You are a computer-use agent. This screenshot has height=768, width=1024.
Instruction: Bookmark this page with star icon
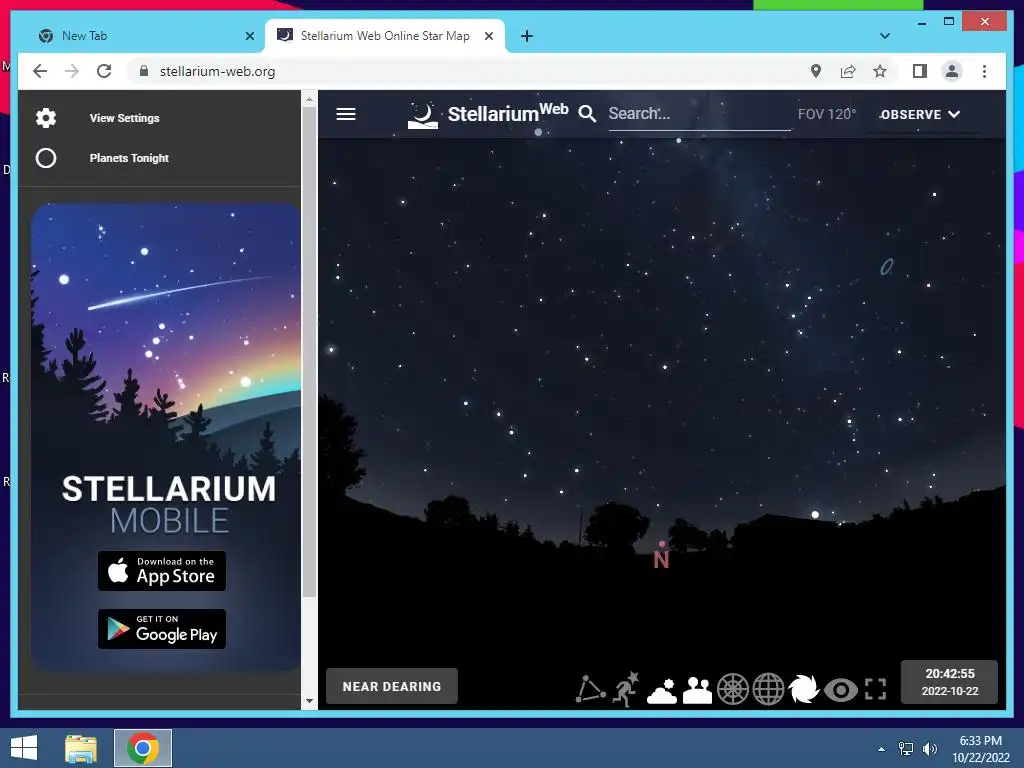click(880, 71)
